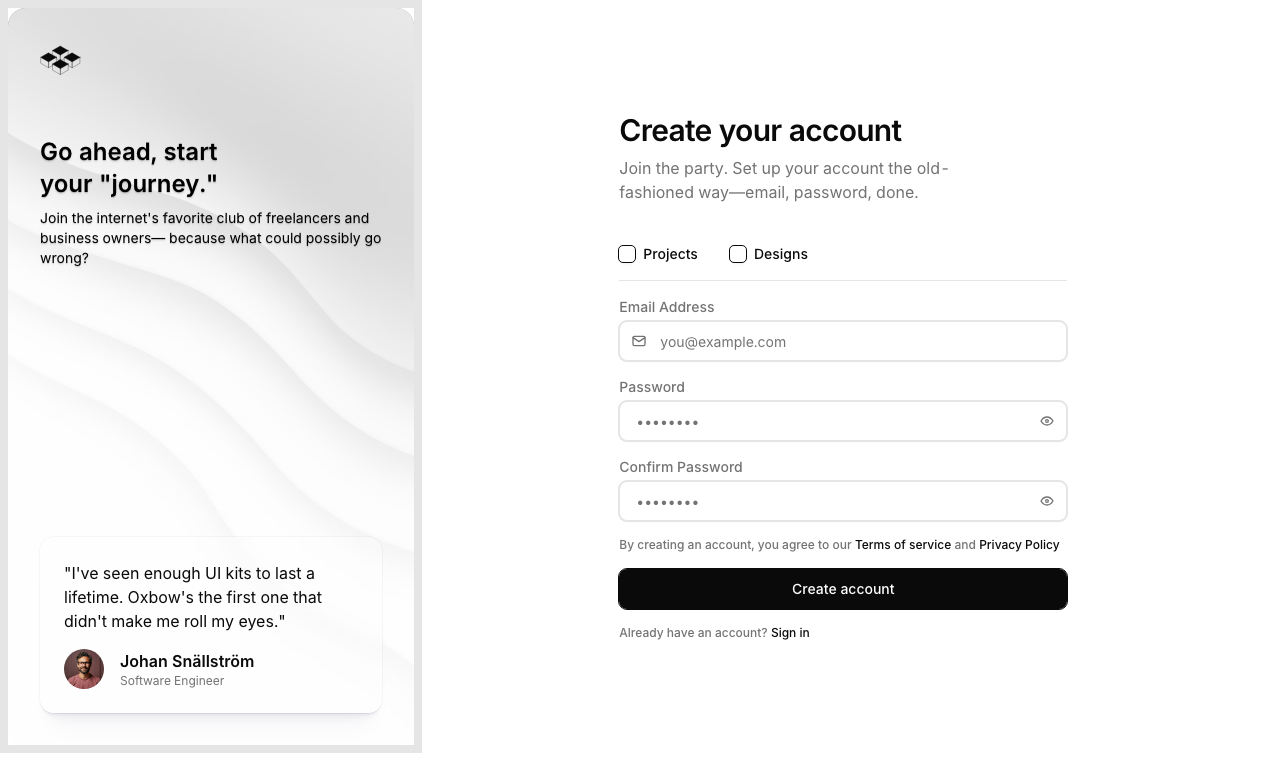Click the Email Address field label
Screen dimensions: 1280x769
coord(666,307)
